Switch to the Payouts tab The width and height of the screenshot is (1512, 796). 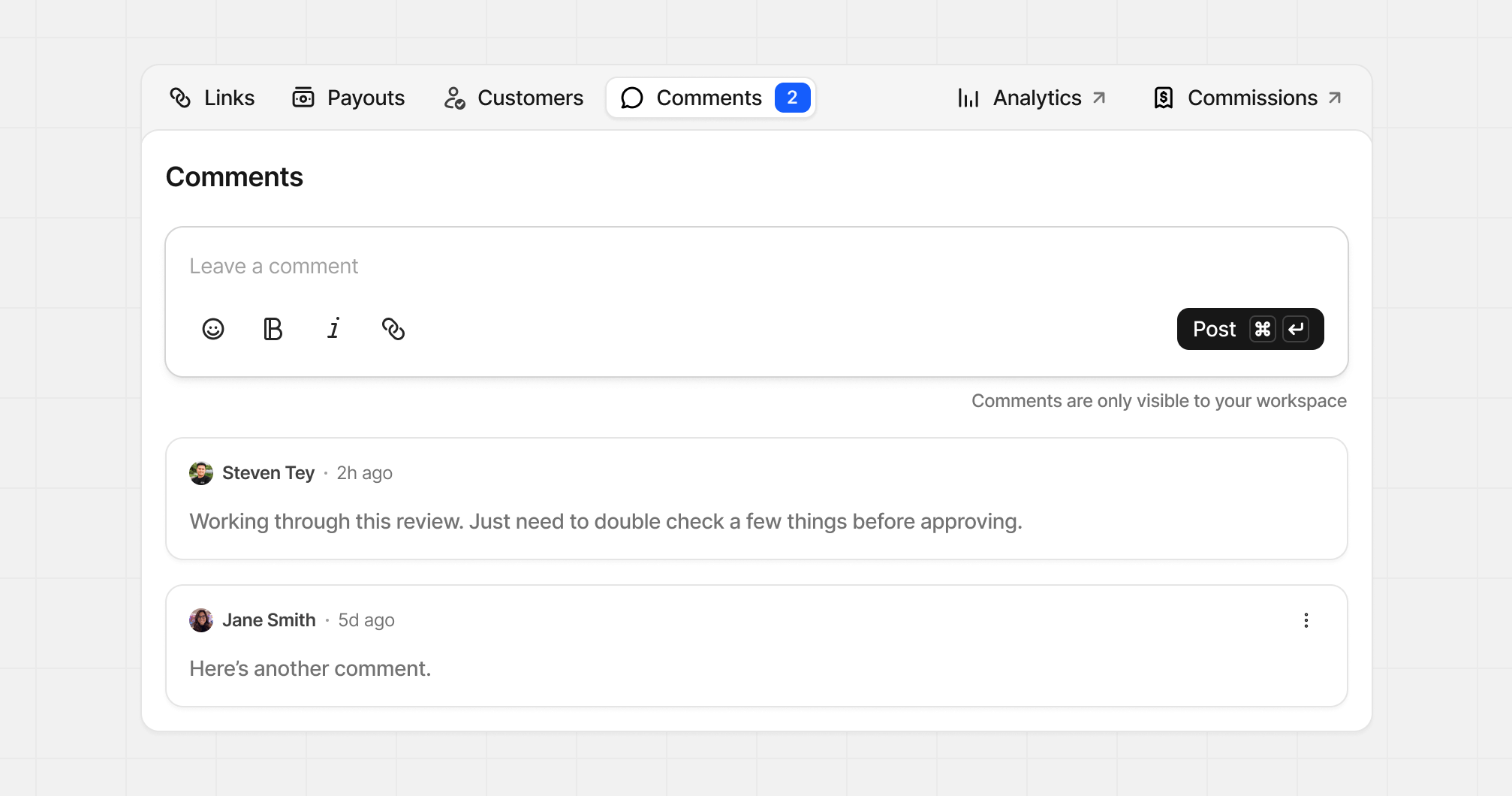(x=348, y=98)
